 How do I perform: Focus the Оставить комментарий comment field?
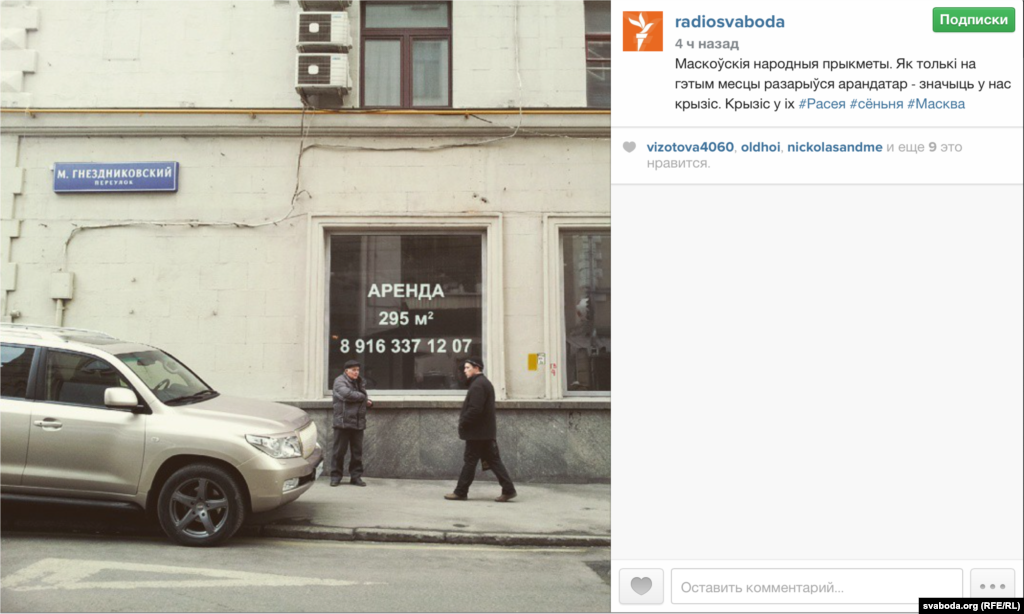point(816,587)
